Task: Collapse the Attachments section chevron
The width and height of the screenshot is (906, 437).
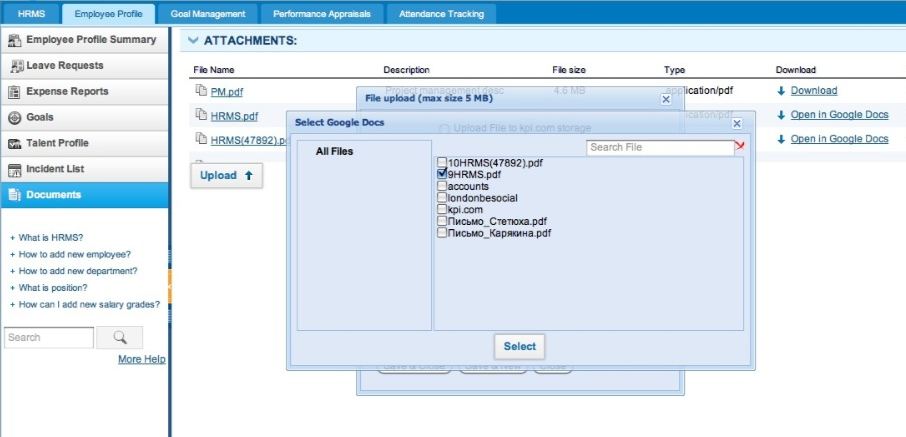Action: pyautogui.click(x=193, y=41)
